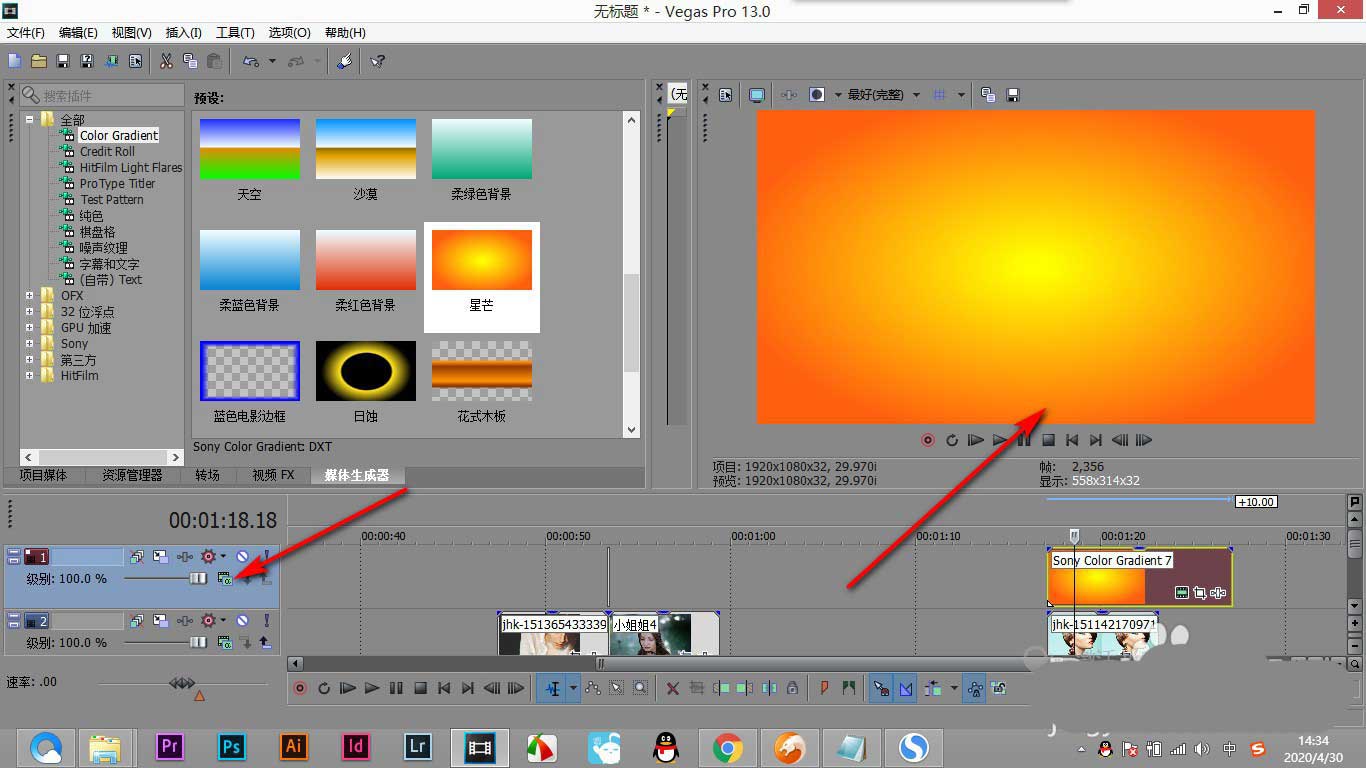Viewport: 1366px width, 768px height.
Task: Select the normal edit tool
Action: click(x=553, y=688)
